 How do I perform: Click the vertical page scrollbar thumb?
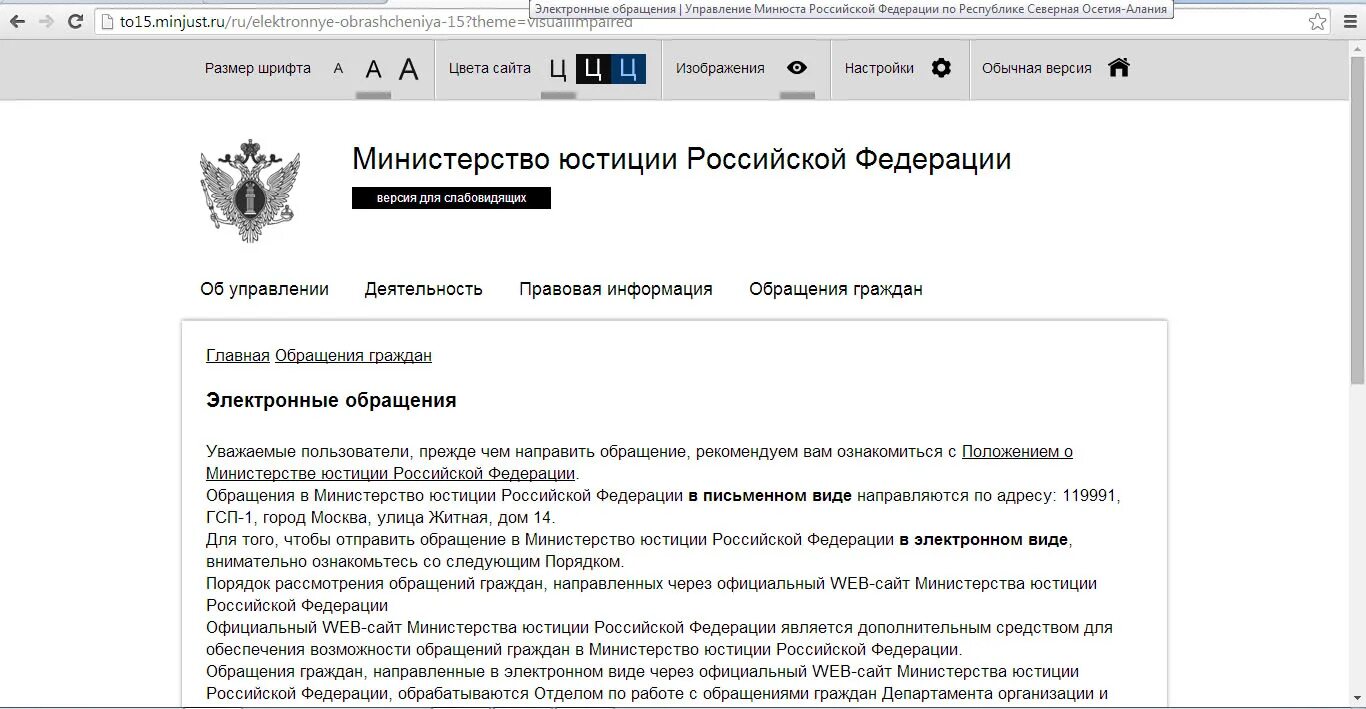tap(1357, 220)
